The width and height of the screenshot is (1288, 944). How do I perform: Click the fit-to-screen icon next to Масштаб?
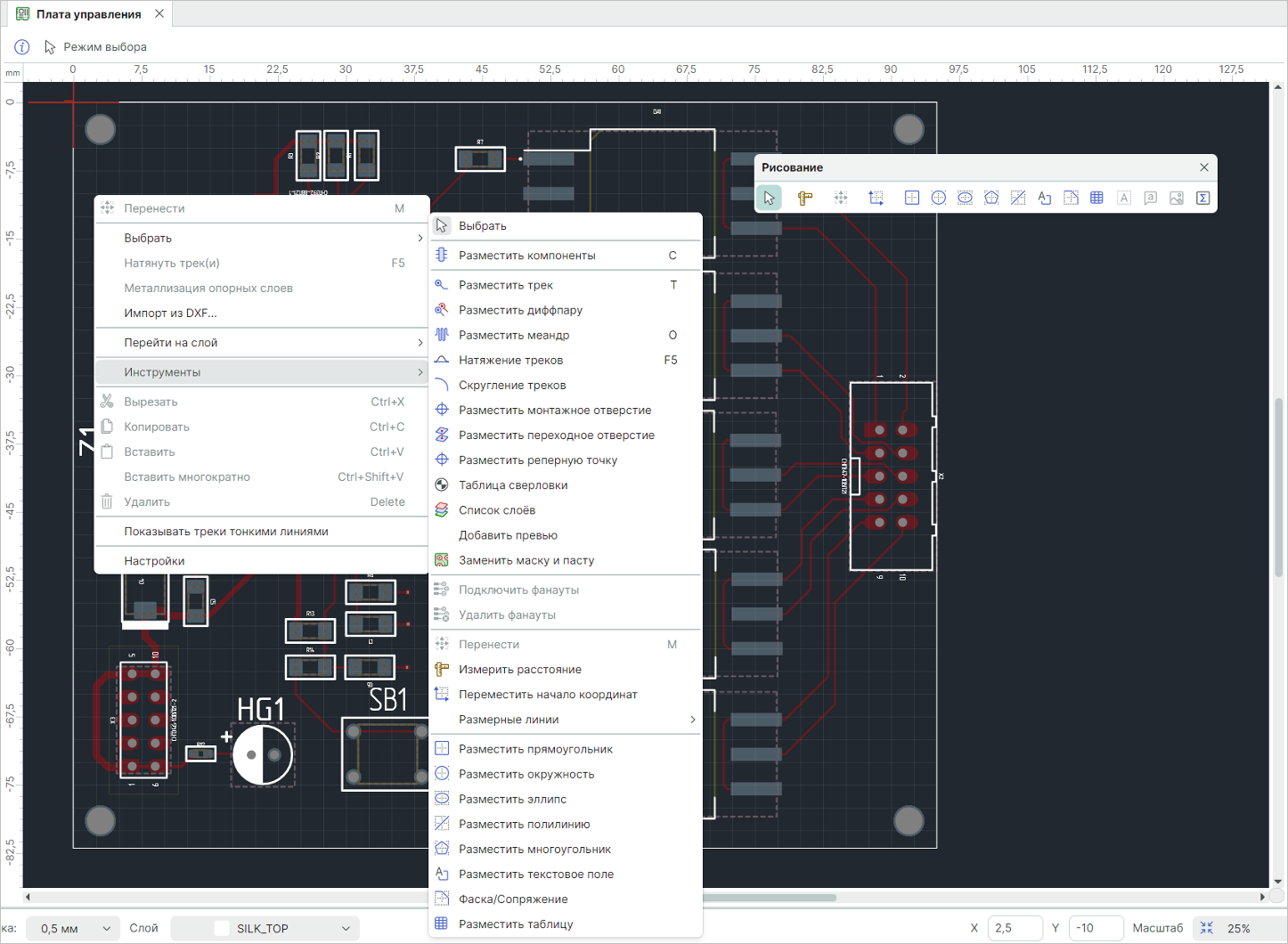(1207, 928)
